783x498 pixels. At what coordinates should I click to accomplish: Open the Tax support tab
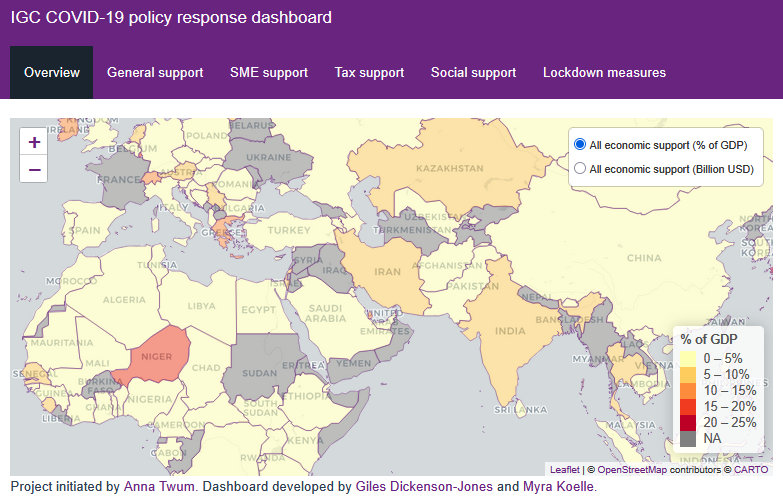click(x=369, y=72)
